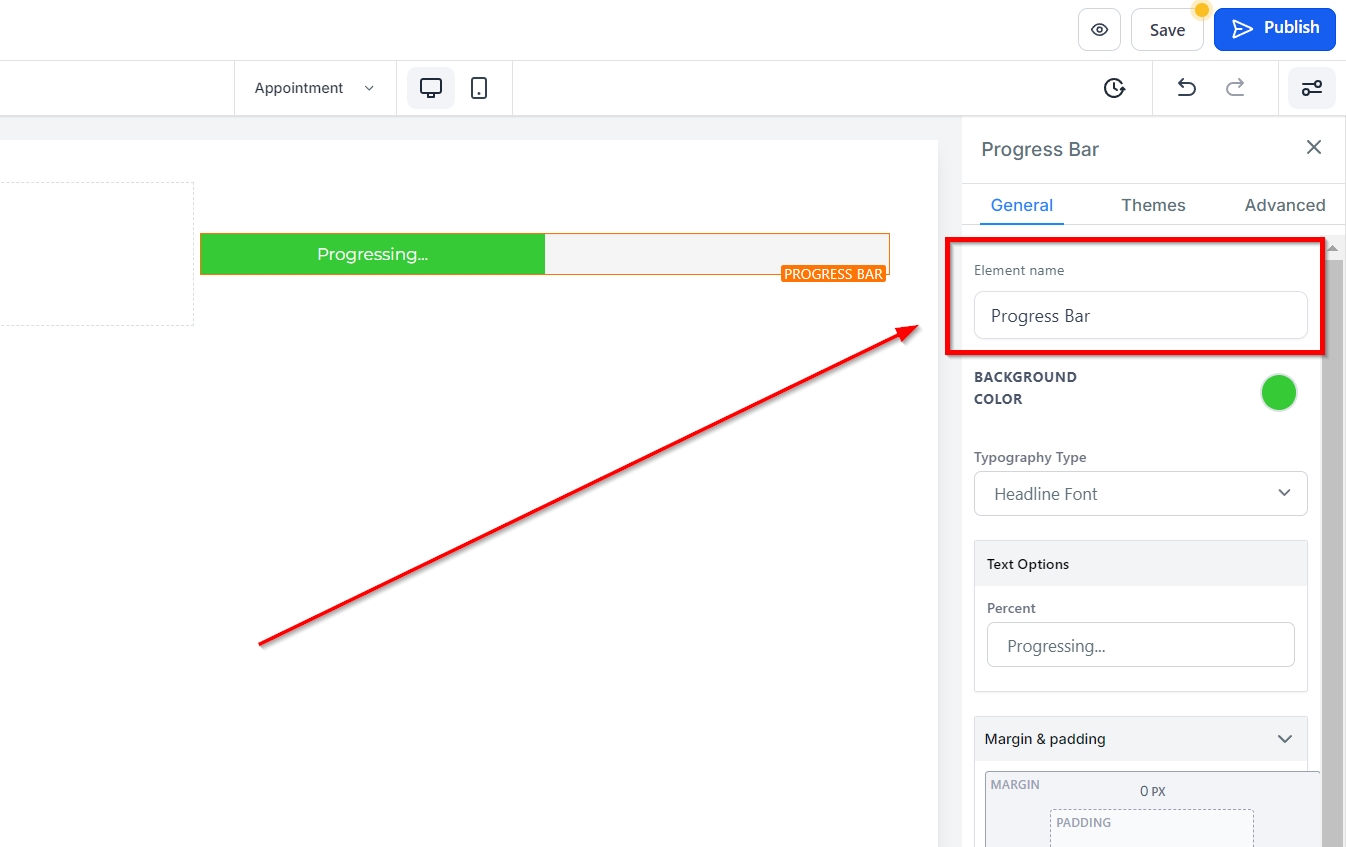The height and width of the screenshot is (847, 1346).
Task: Publish the page
Action: click(1274, 29)
